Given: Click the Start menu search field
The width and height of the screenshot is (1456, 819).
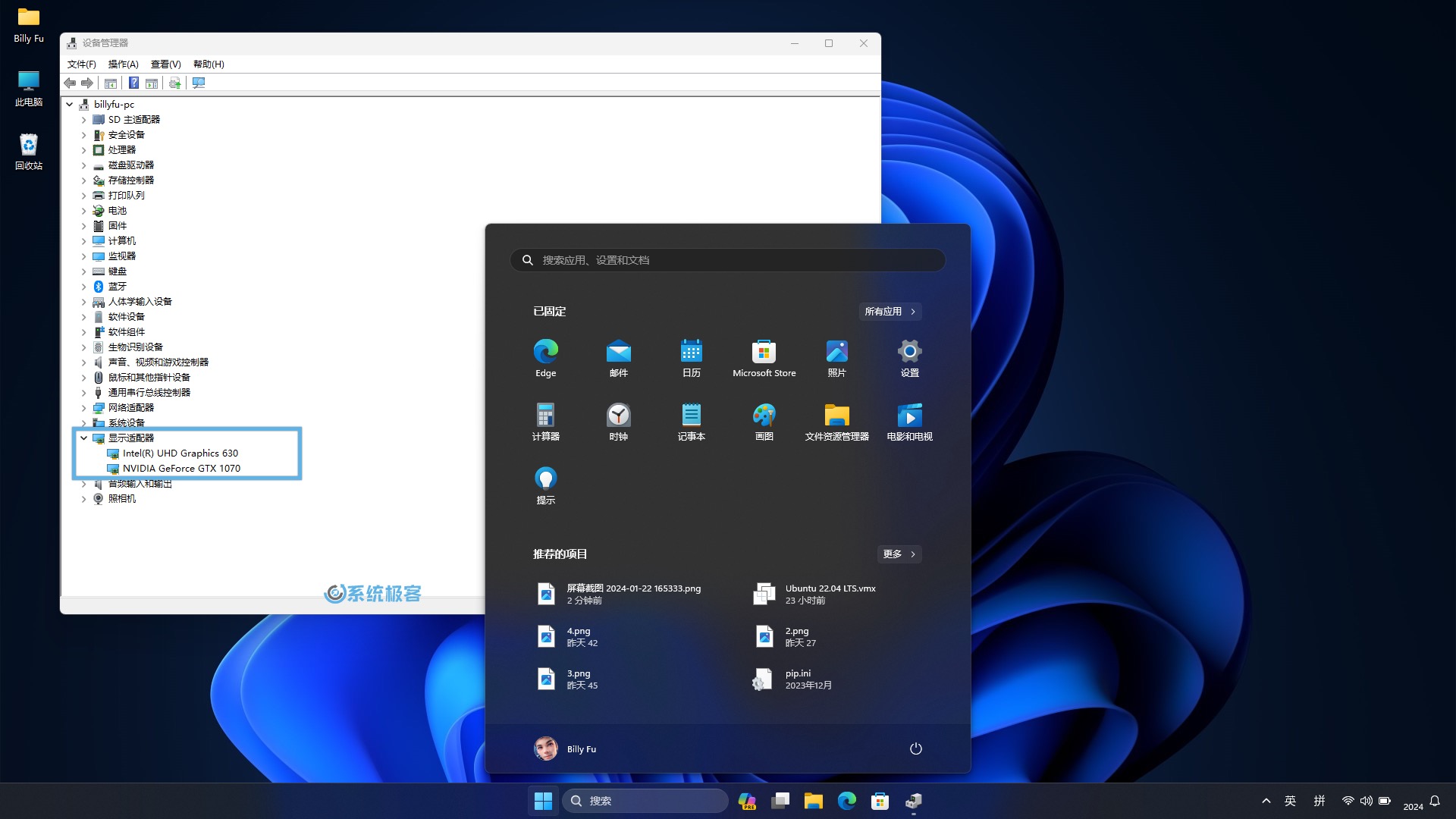Looking at the screenshot, I should (728, 260).
